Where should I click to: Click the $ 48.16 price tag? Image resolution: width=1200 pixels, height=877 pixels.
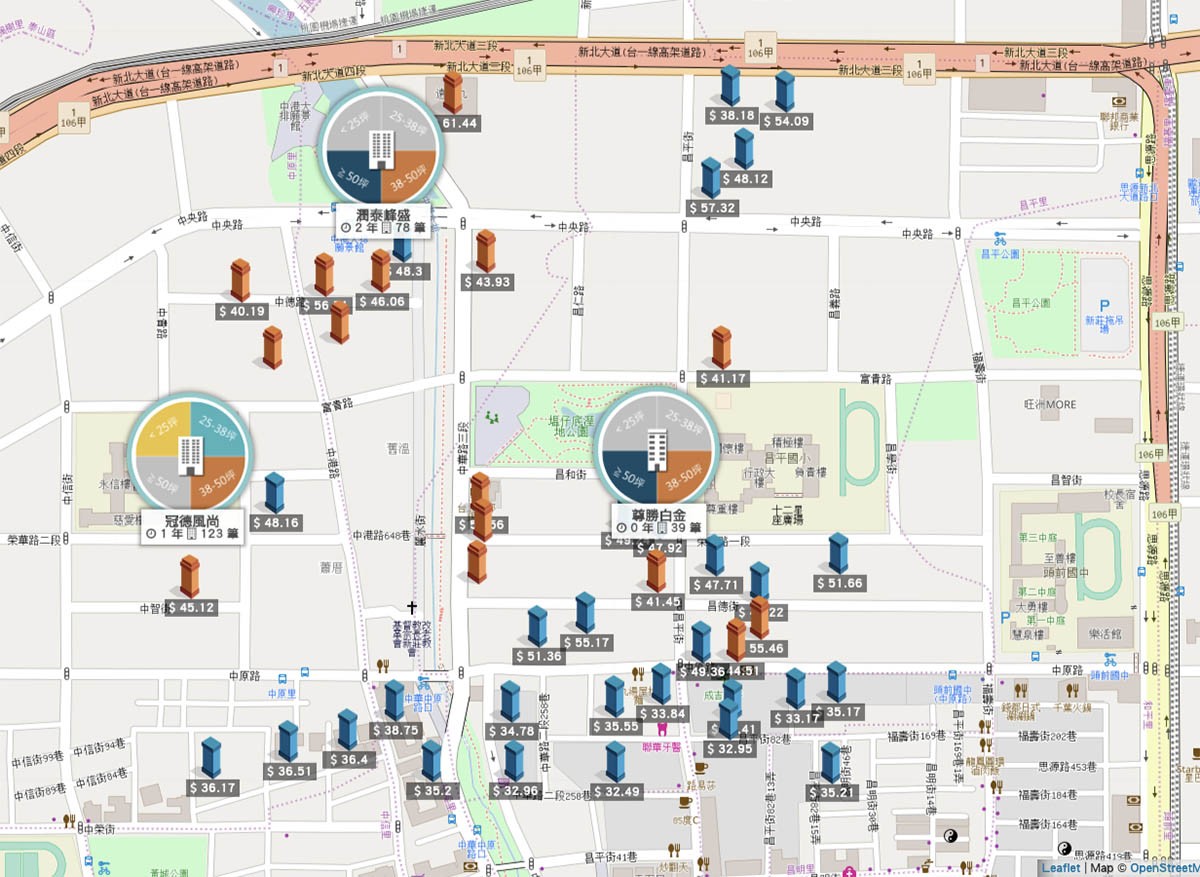[275, 522]
